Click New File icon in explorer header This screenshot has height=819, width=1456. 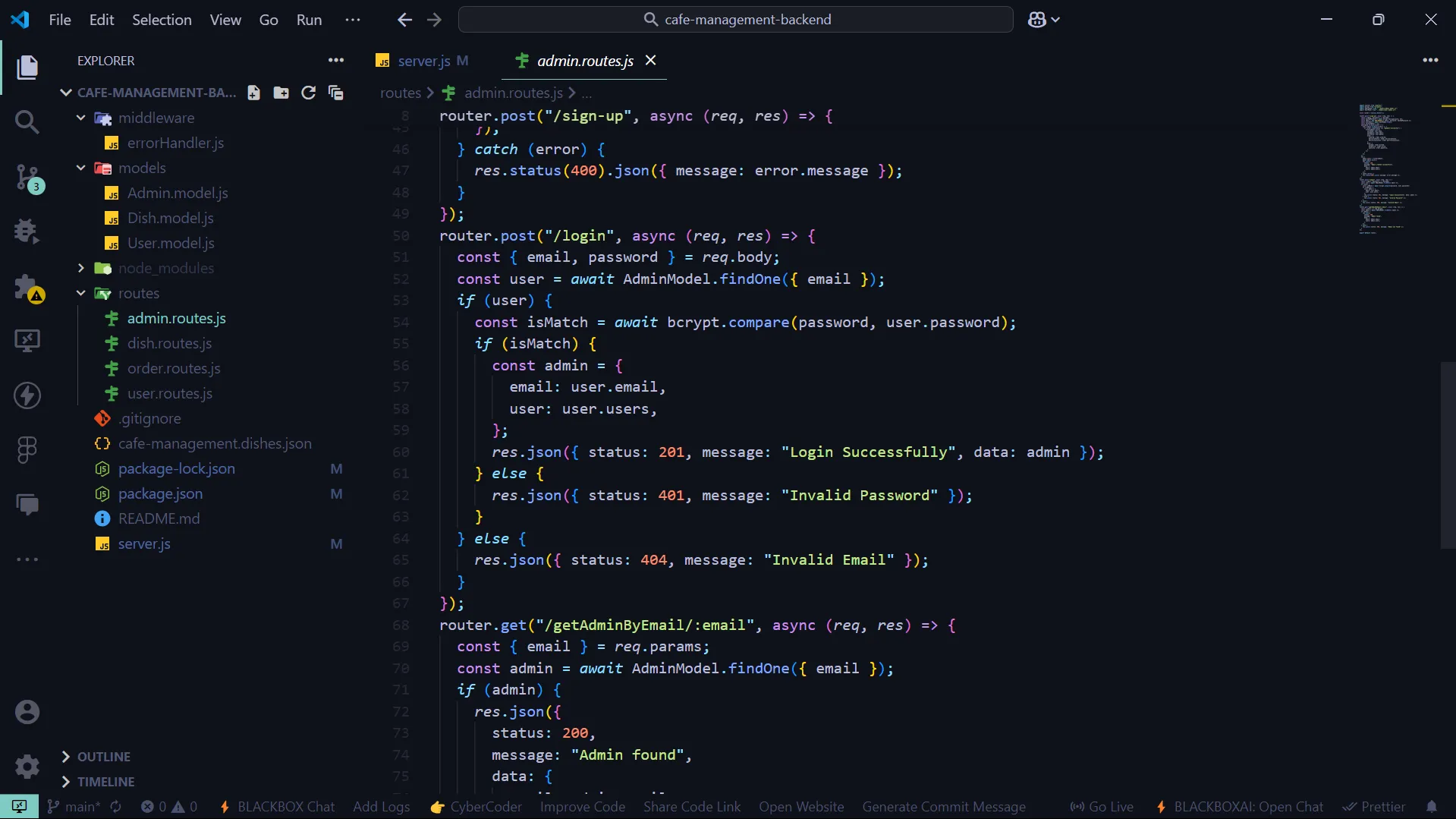pyautogui.click(x=253, y=93)
